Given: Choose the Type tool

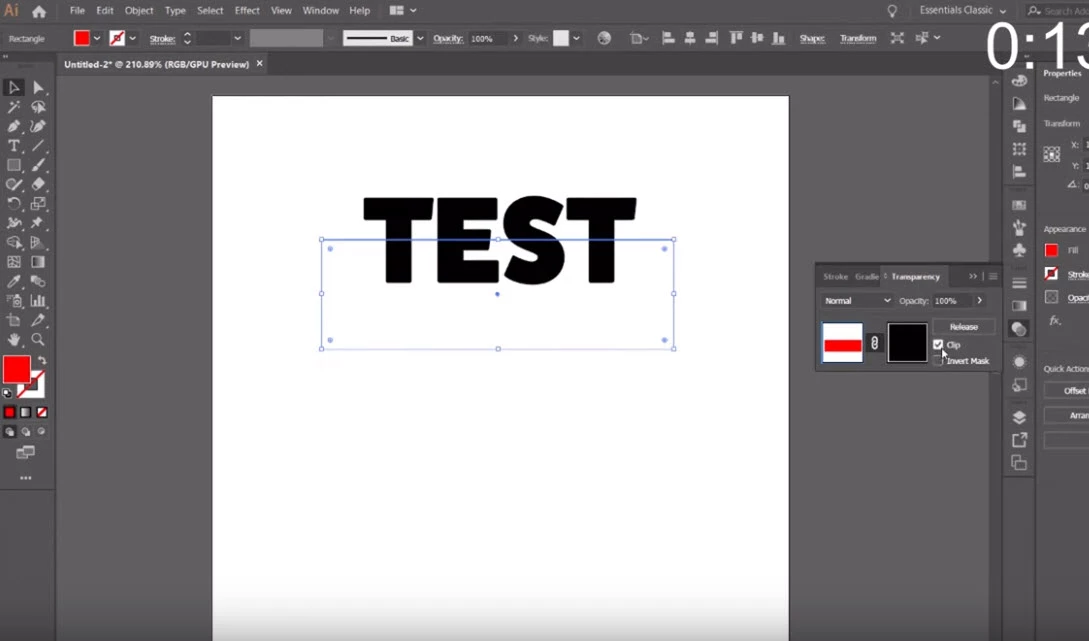Looking at the screenshot, I should point(13,146).
